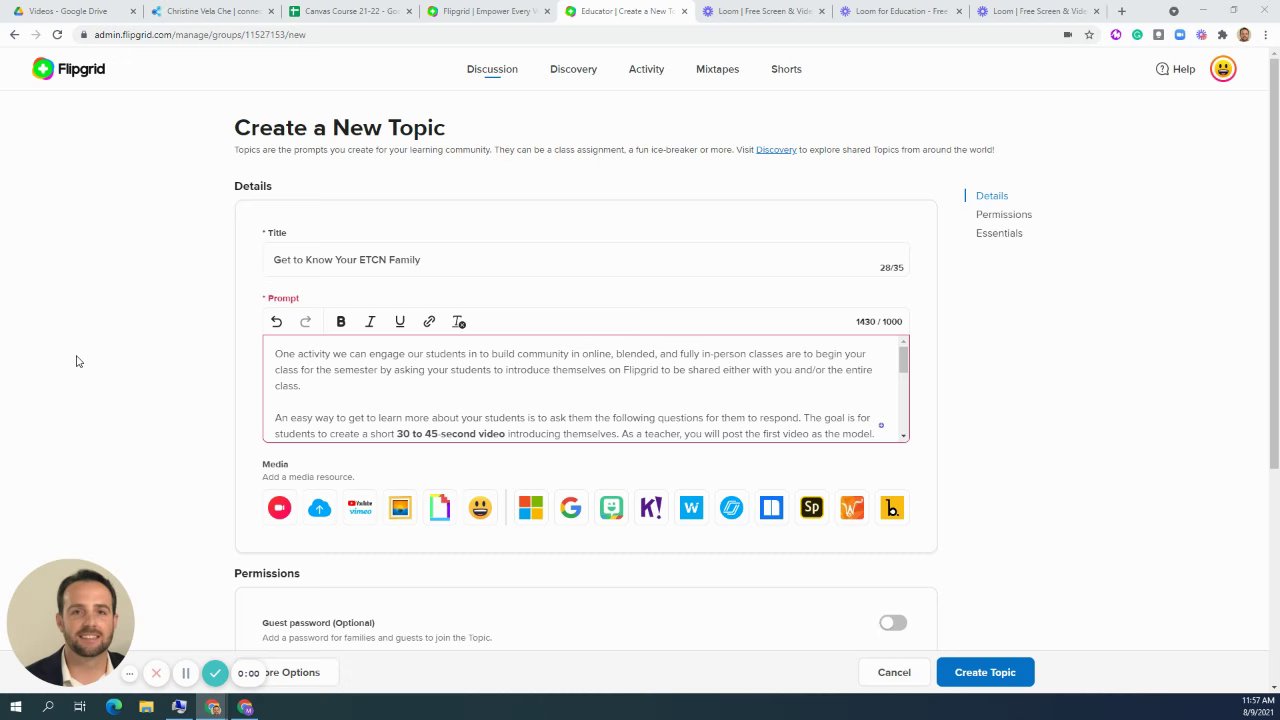Switch to the Canvas Course 21-22 tab
This screenshot has height=720, width=1280.
pyautogui.click(x=350, y=11)
